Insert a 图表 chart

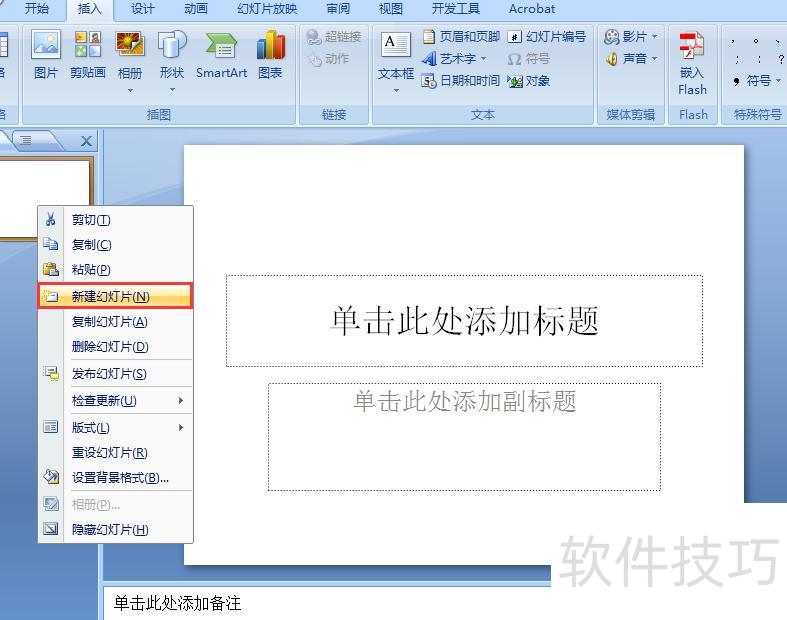pos(270,54)
